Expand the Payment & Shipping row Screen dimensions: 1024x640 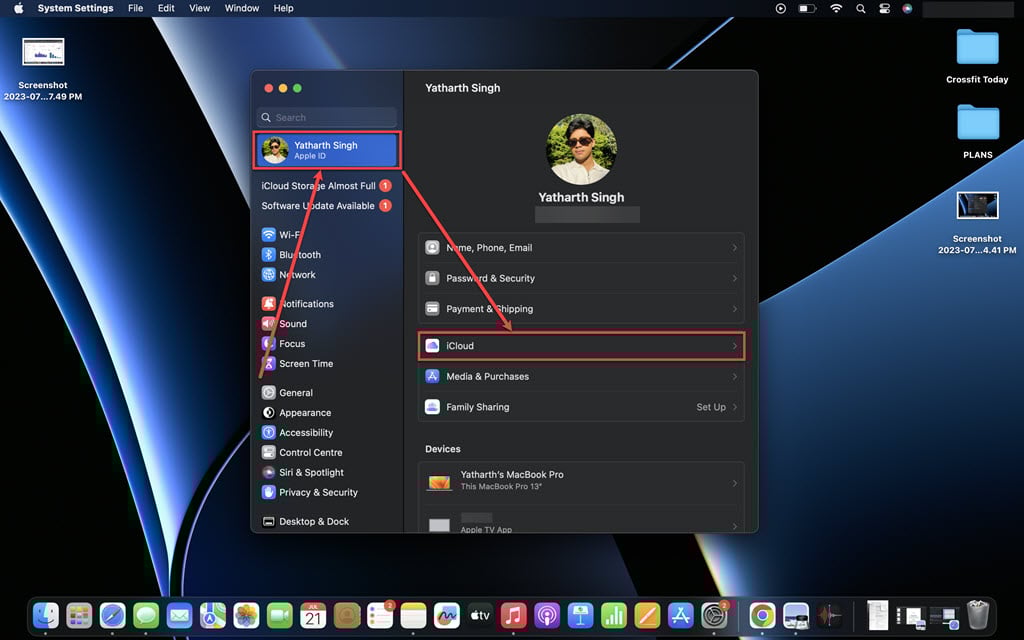[581, 309]
